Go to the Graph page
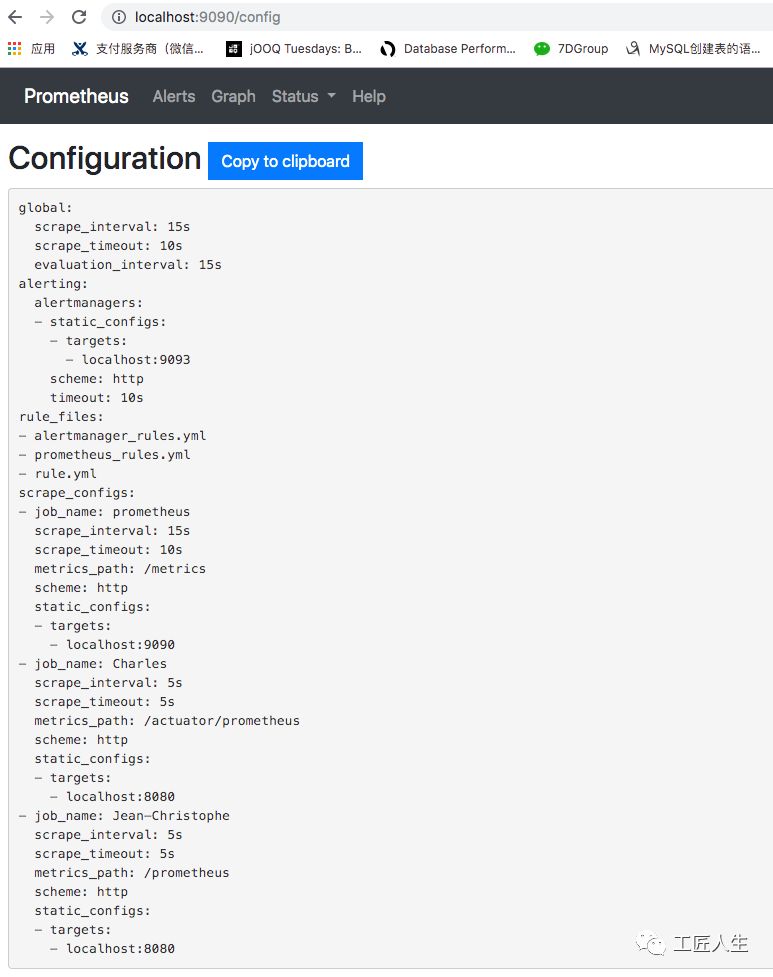Image resolution: width=773 pixels, height=977 pixels. pyautogui.click(x=233, y=96)
